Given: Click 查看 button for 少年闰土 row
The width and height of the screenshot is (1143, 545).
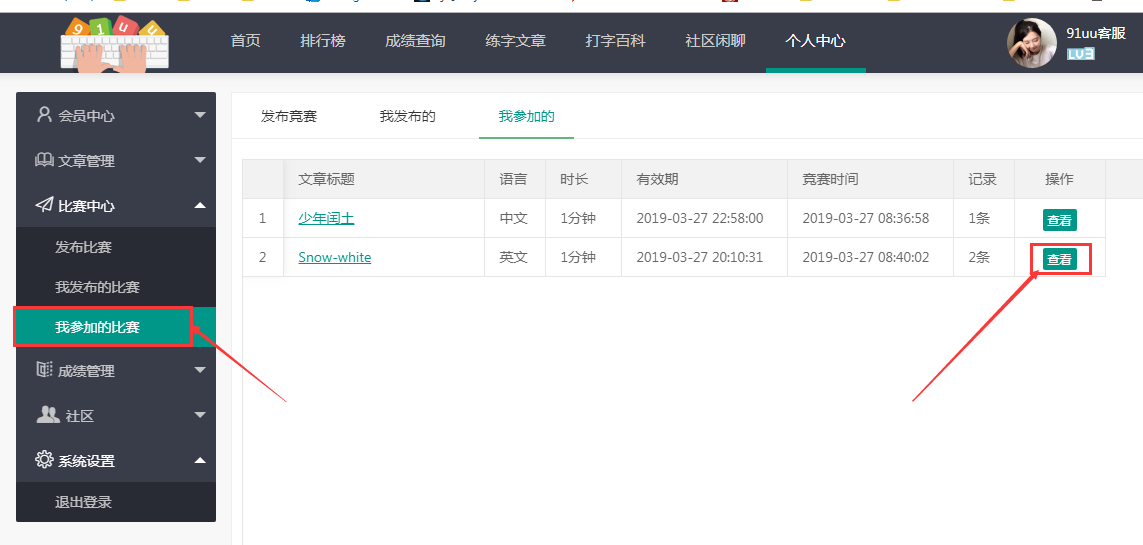Looking at the screenshot, I should [x=1059, y=219].
